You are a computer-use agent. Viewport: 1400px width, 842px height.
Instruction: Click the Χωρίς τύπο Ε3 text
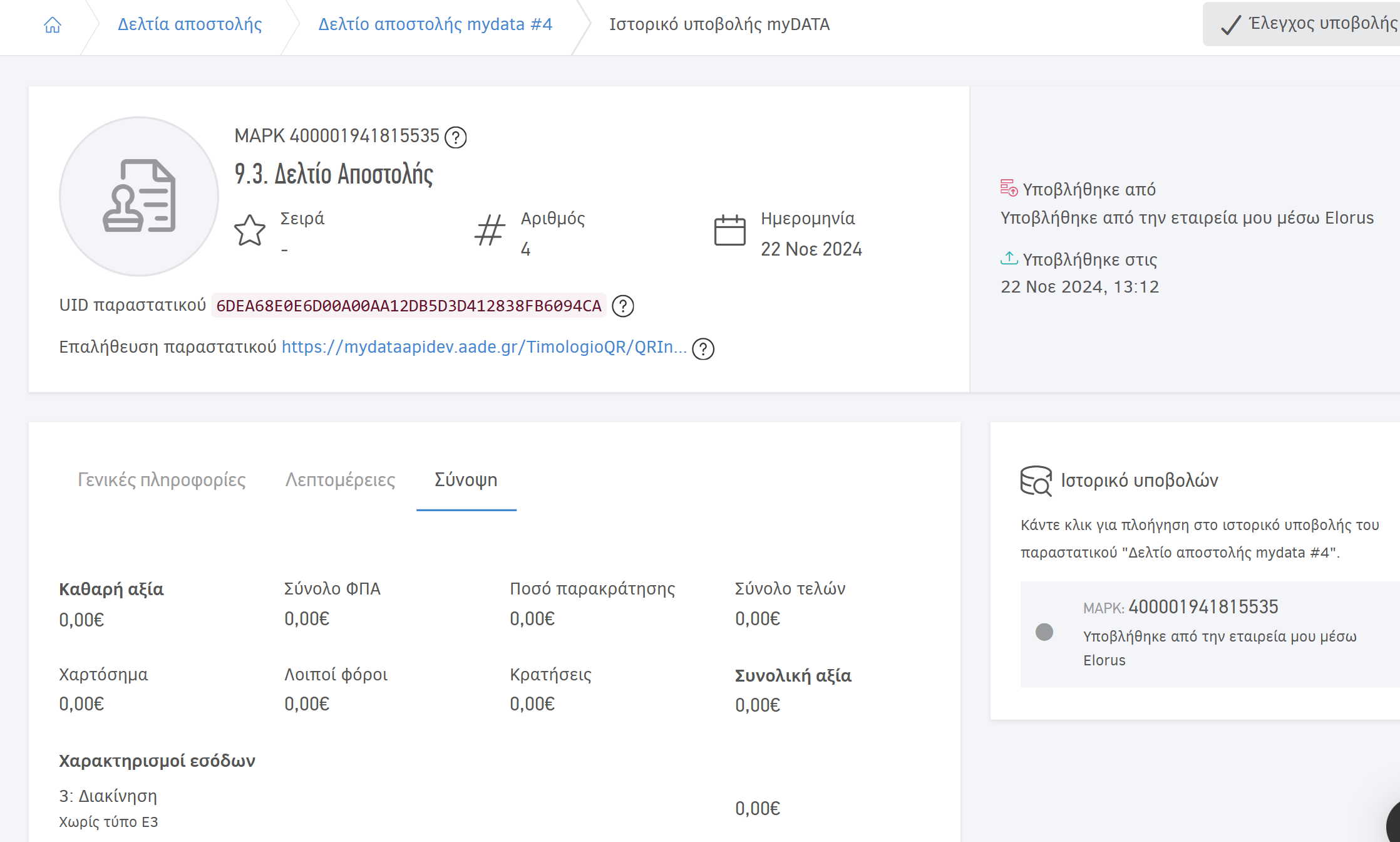[x=108, y=822]
